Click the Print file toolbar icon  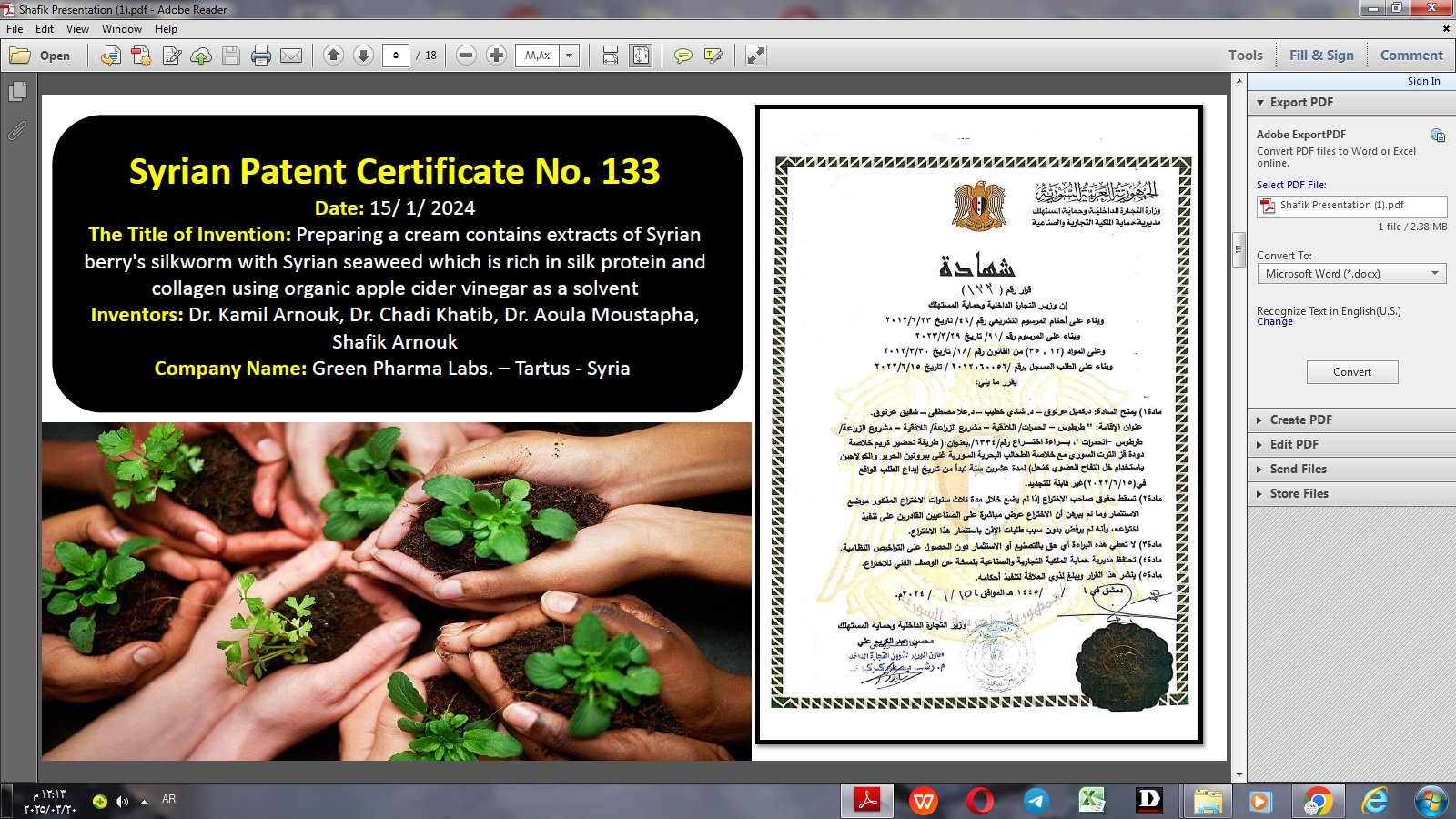(x=261, y=56)
